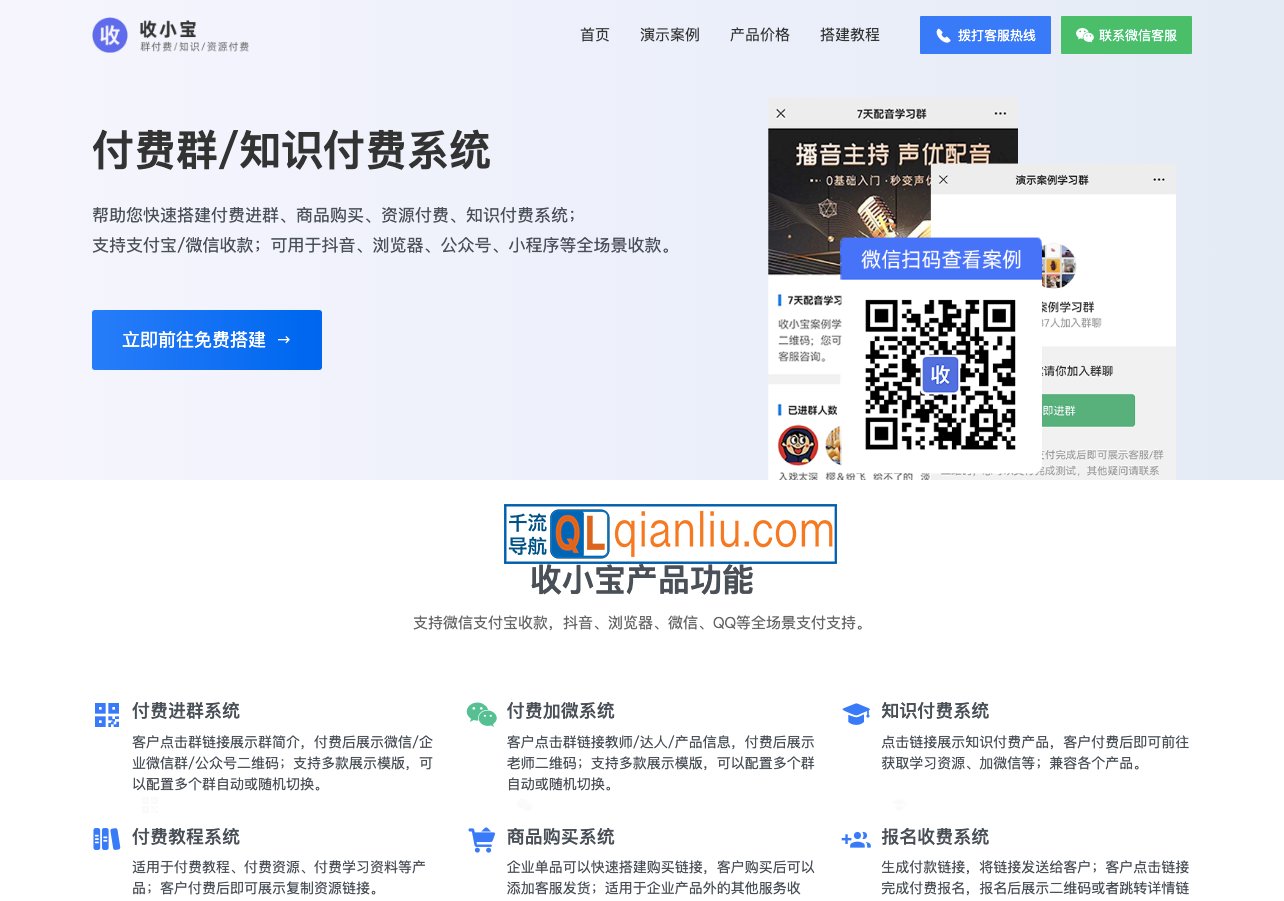Image resolution: width=1284 pixels, height=901 pixels.
Task: Open the 演示案例 nav item
Action: pyautogui.click(x=670, y=34)
